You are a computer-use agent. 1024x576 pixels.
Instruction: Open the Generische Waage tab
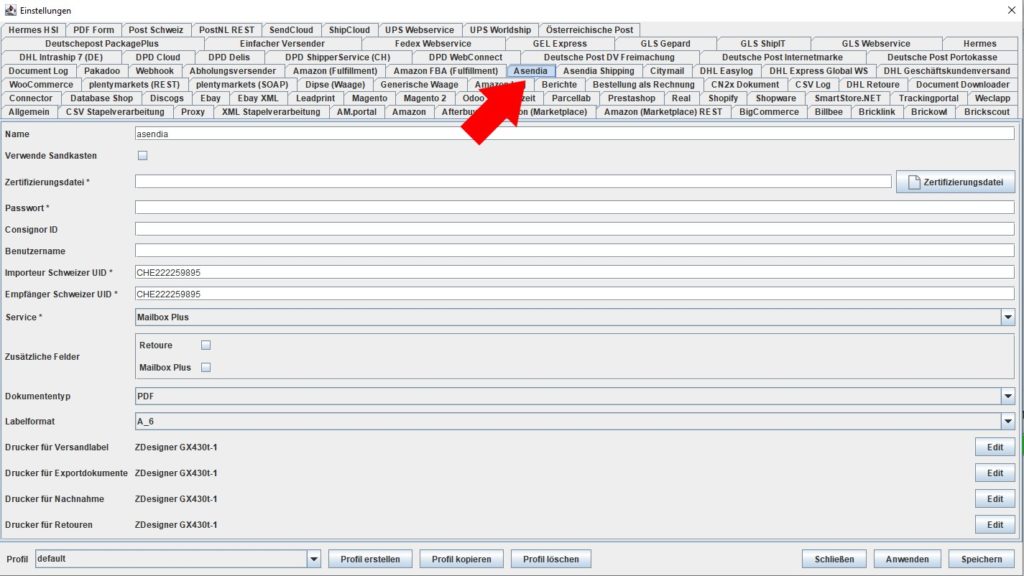419,84
